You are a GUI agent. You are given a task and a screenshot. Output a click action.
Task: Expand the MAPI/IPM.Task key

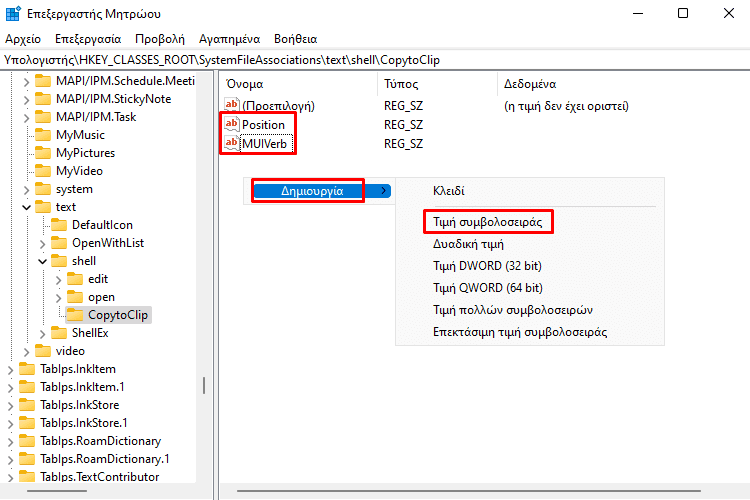pos(26,118)
